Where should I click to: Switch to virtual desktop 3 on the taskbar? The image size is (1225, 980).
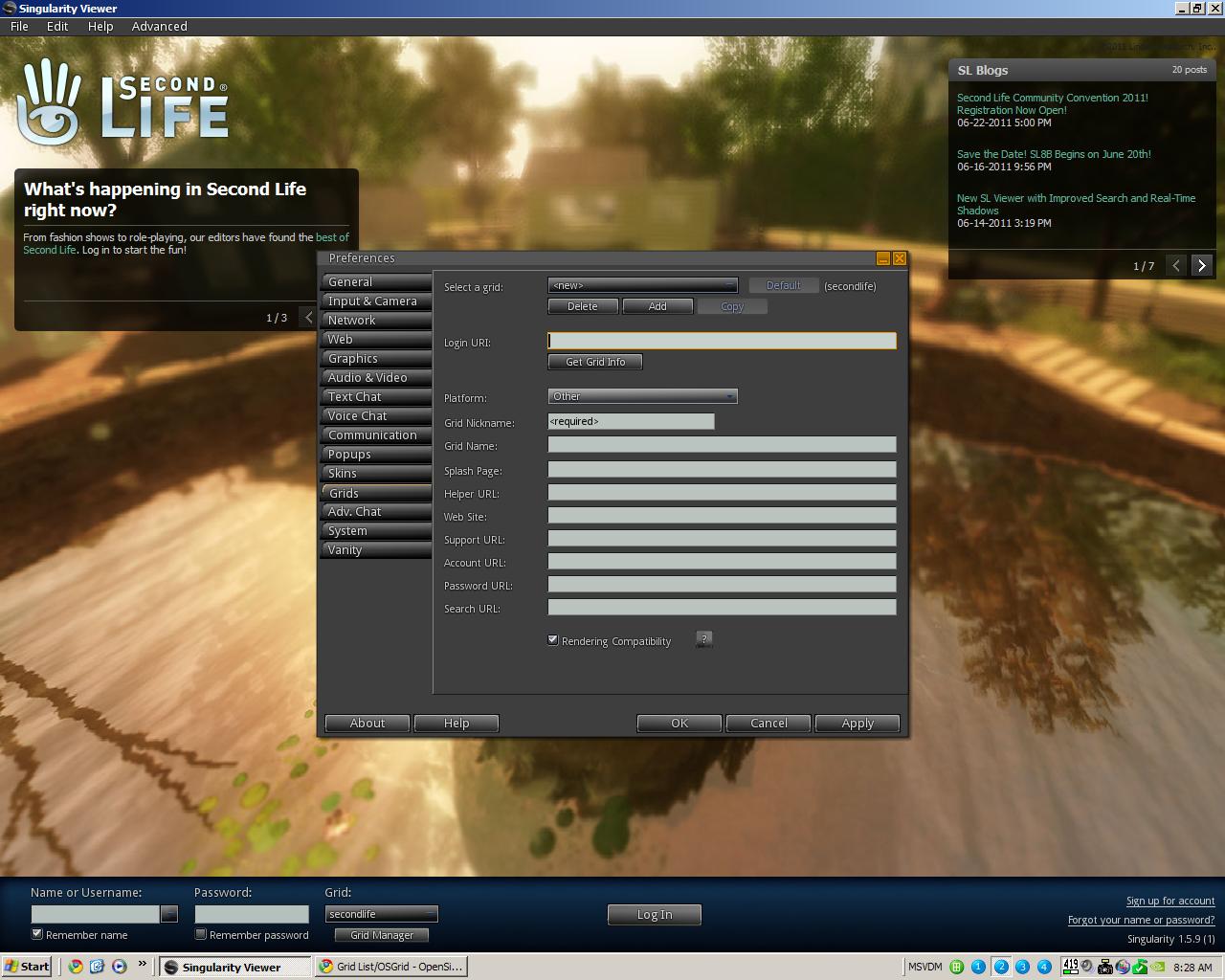point(1025,966)
